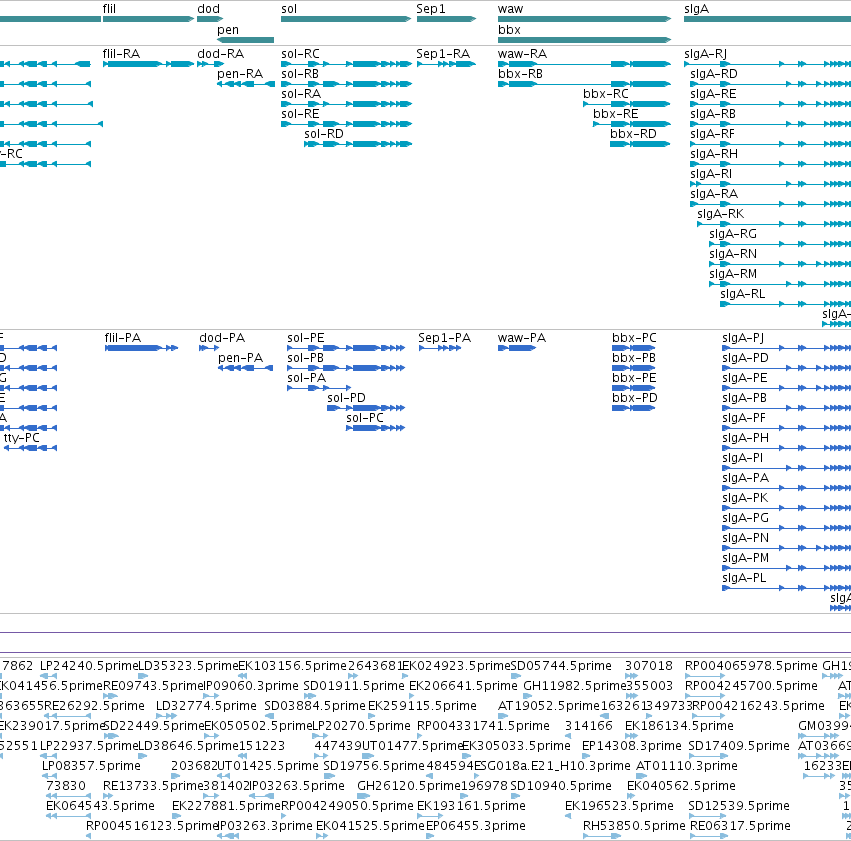Select protein bbx-PD
Screen dimensions: 851x841
pos(633,408)
